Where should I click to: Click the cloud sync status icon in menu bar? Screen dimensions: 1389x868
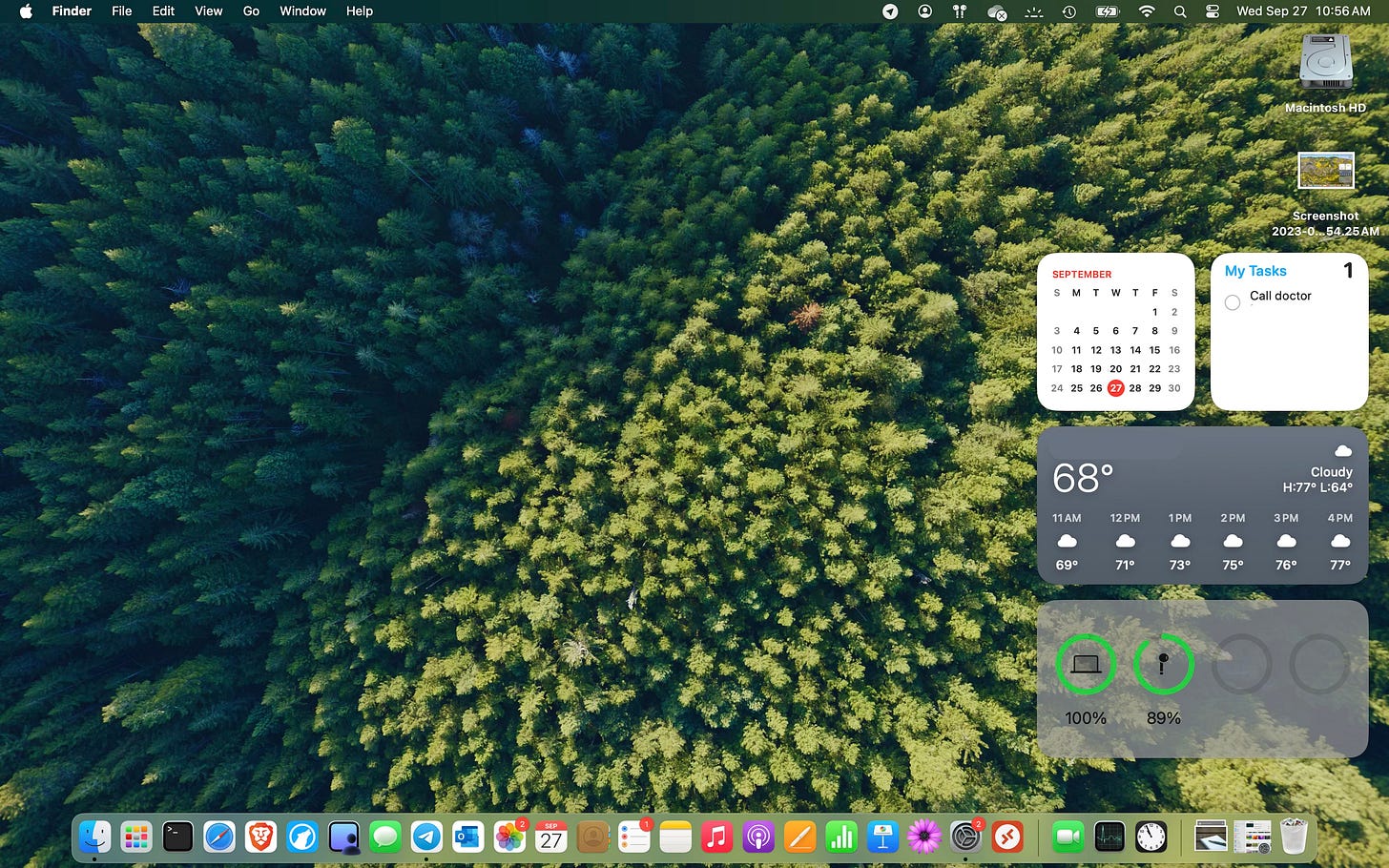997,11
